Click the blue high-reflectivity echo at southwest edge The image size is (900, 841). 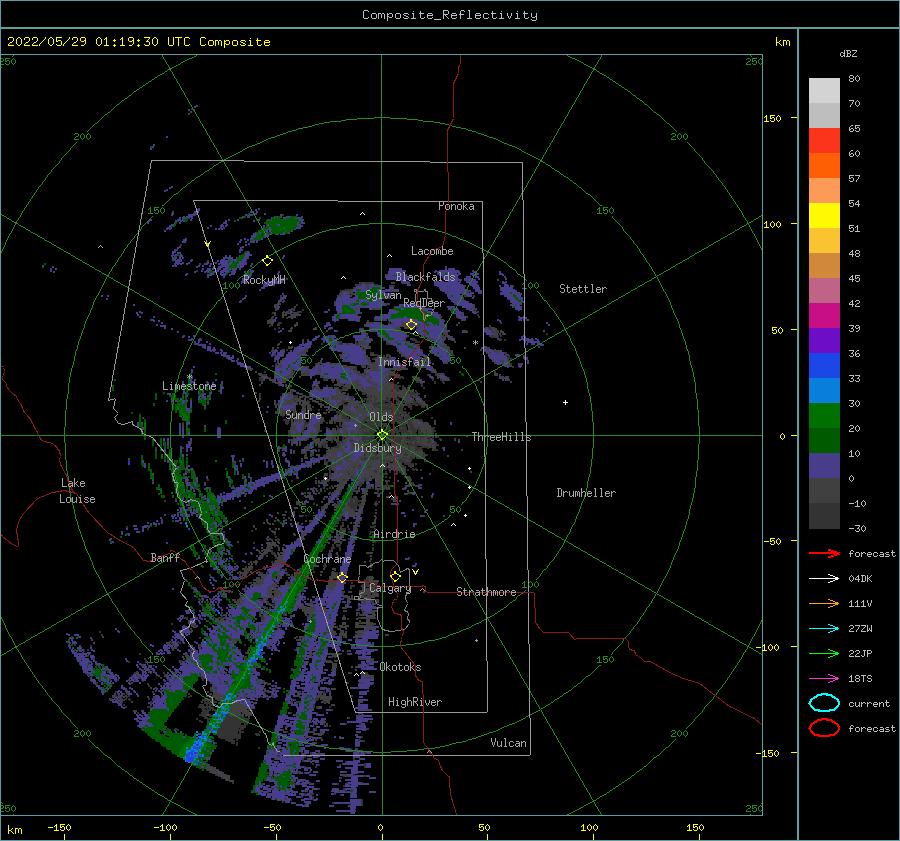click(195, 749)
